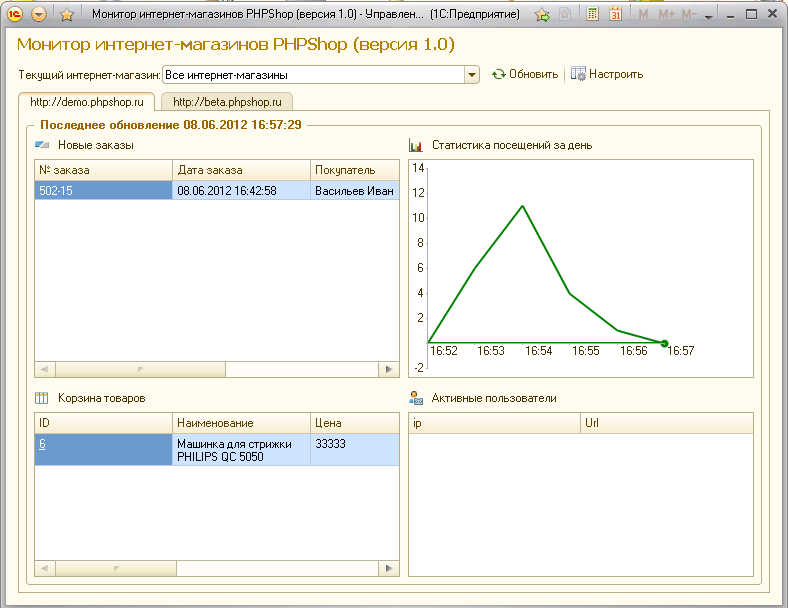Click the 1C application logo icon
Image resolution: width=788 pixels, height=608 pixels.
16,15
